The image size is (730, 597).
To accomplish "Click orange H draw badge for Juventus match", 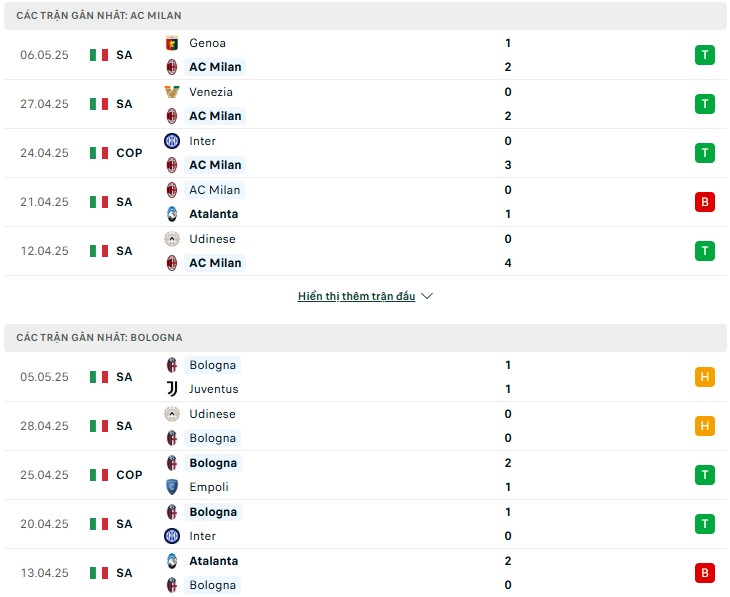I will (704, 377).
